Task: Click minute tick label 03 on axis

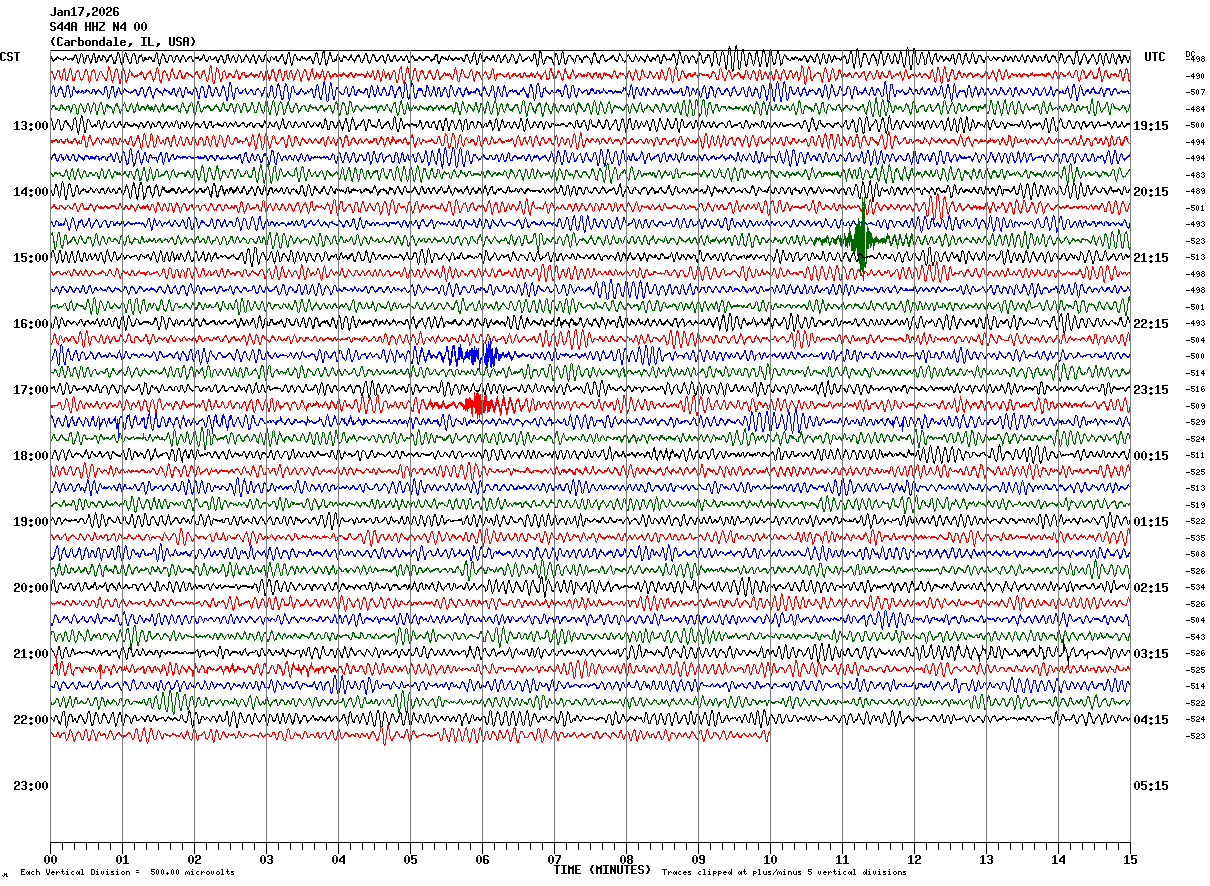Action: [266, 860]
